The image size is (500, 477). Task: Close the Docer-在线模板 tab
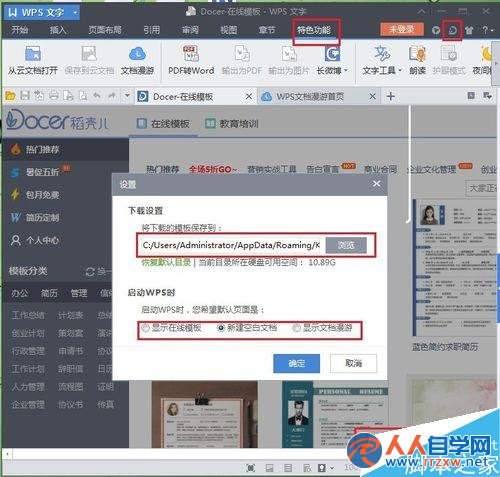[x=249, y=96]
